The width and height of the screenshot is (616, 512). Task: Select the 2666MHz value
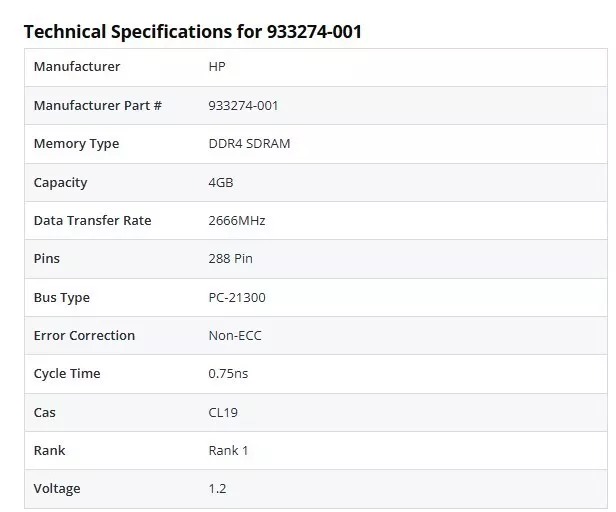pyautogui.click(x=236, y=220)
